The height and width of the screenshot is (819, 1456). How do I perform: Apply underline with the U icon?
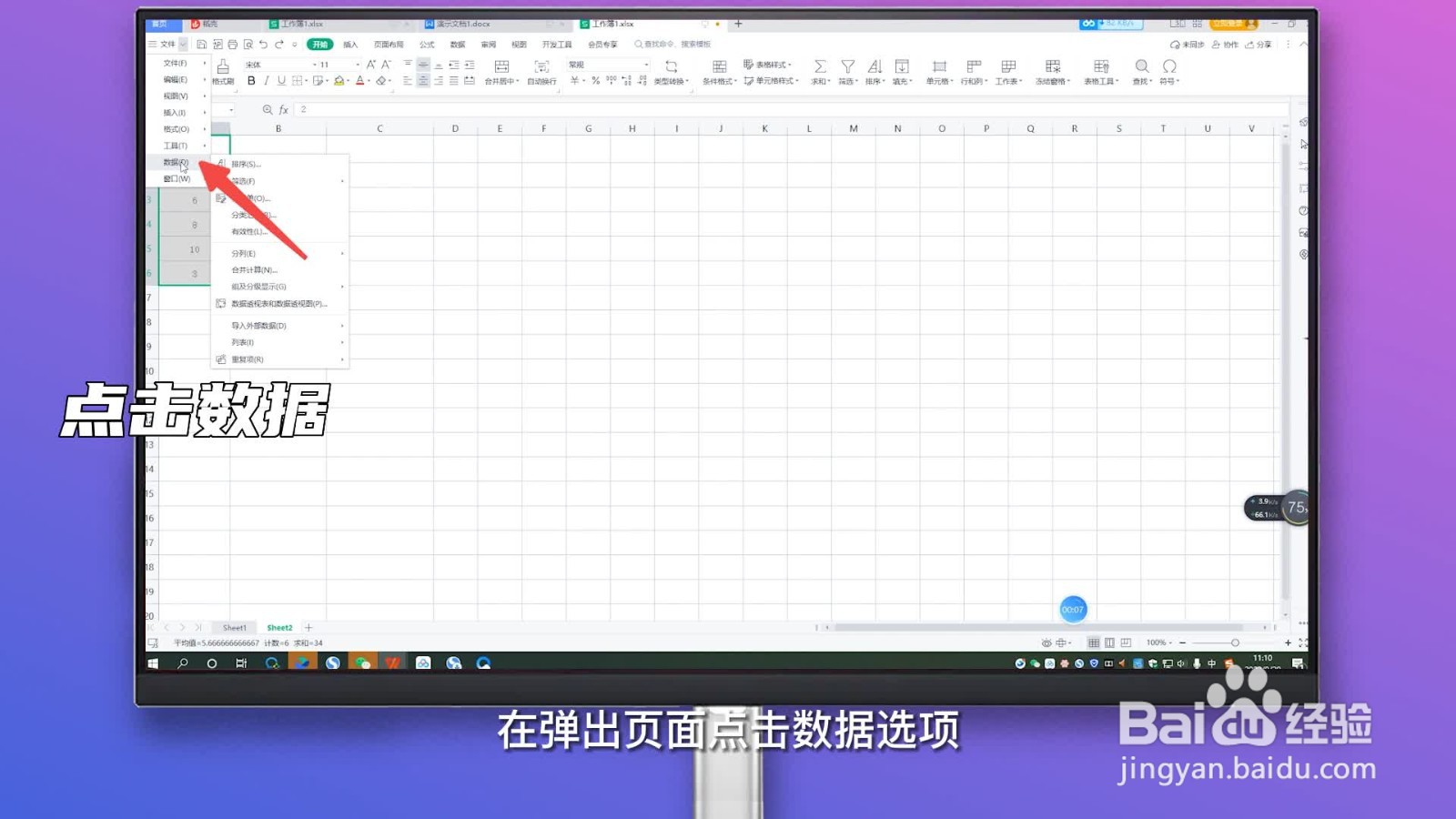coord(281,81)
